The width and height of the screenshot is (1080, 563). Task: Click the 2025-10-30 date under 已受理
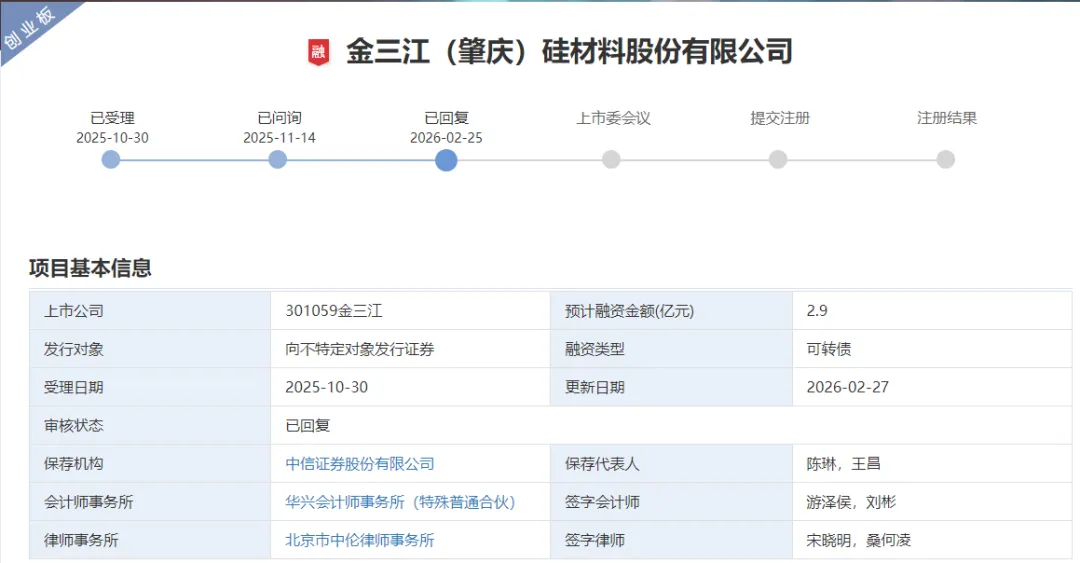pos(112,138)
